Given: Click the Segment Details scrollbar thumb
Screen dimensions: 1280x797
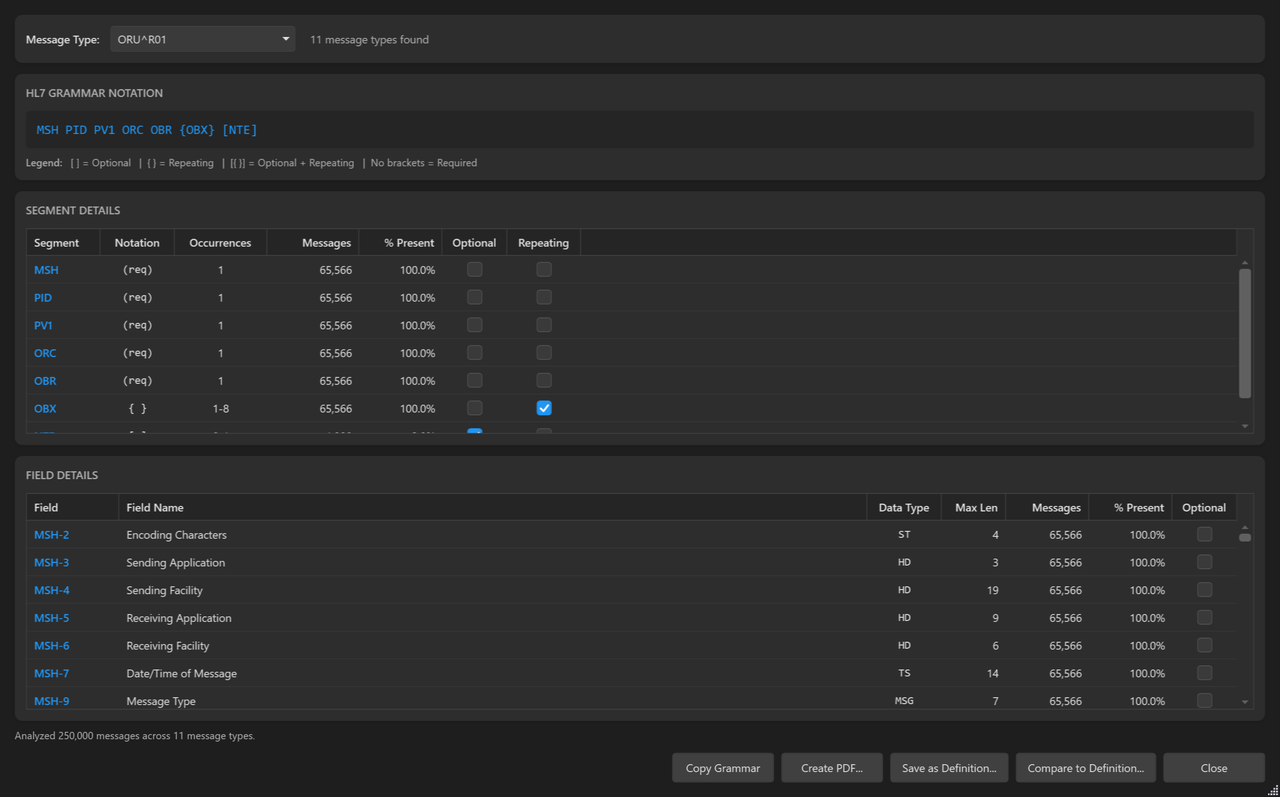Looking at the screenshot, I should tap(1245, 333).
